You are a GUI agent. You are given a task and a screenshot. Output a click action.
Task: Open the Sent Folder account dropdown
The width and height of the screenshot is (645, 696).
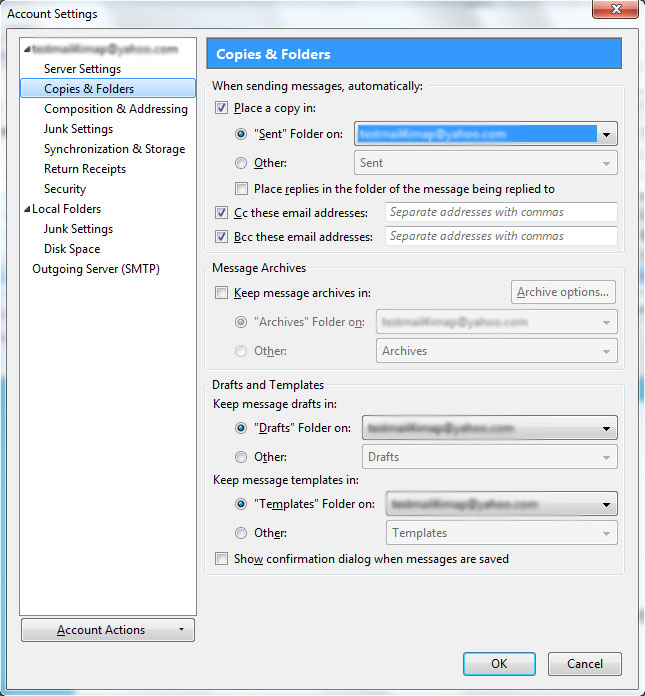[606, 134]
